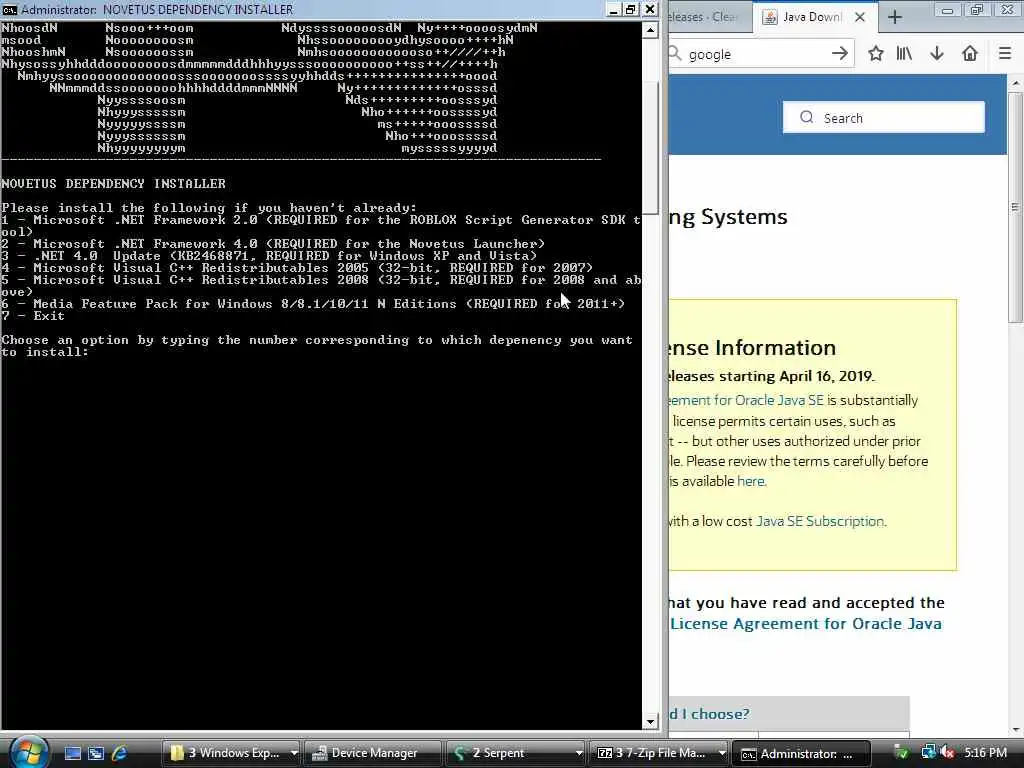Close the Java Download browser tab

click(x=860, y=17)
